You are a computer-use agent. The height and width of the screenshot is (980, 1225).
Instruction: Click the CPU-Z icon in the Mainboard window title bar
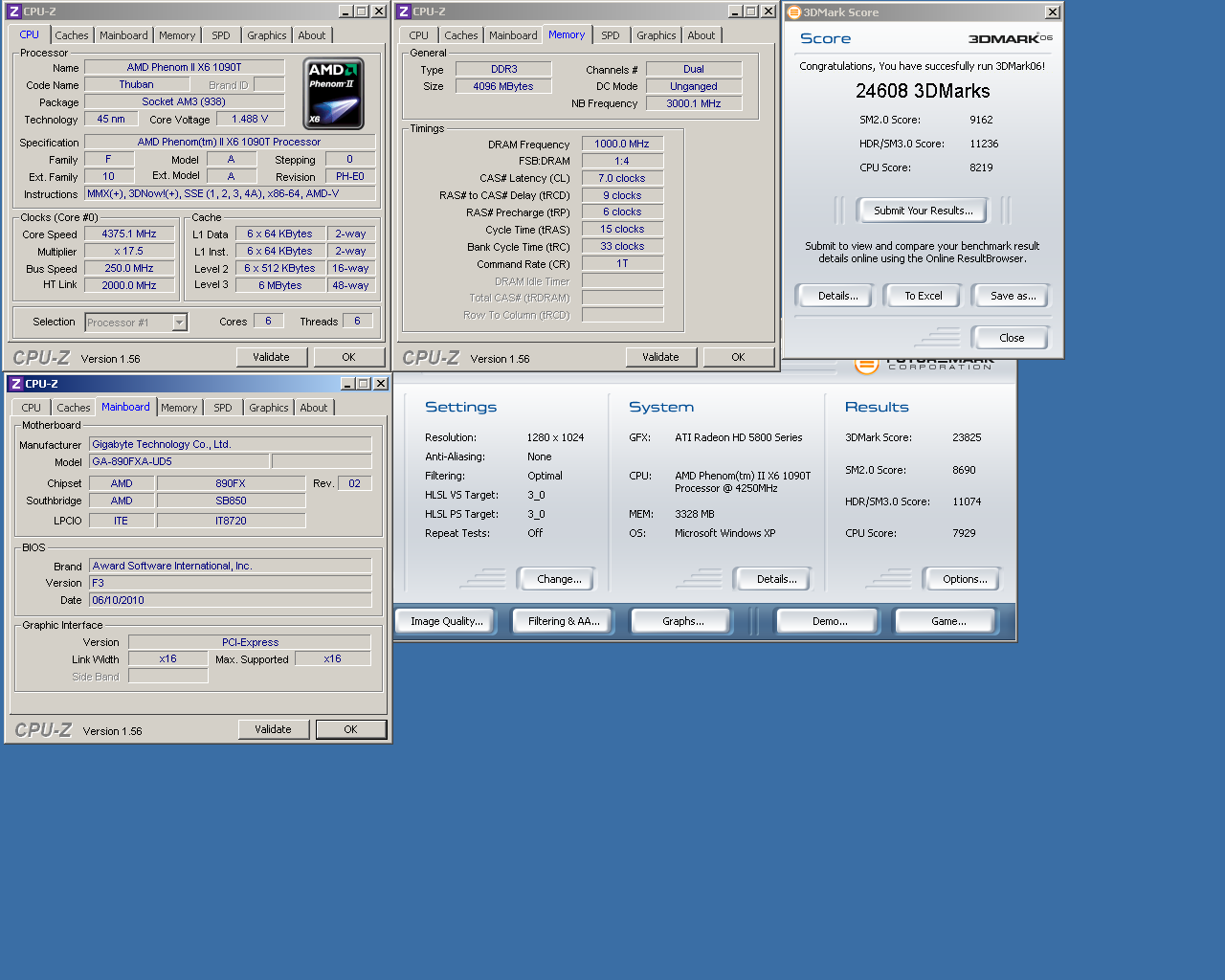(15, 384)
